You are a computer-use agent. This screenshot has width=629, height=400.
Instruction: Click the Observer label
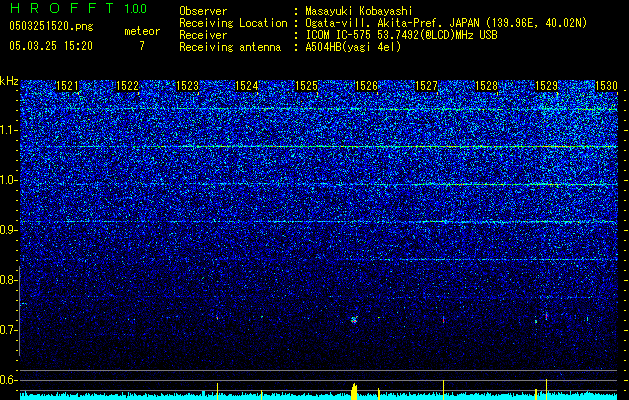tap(203, 11)
